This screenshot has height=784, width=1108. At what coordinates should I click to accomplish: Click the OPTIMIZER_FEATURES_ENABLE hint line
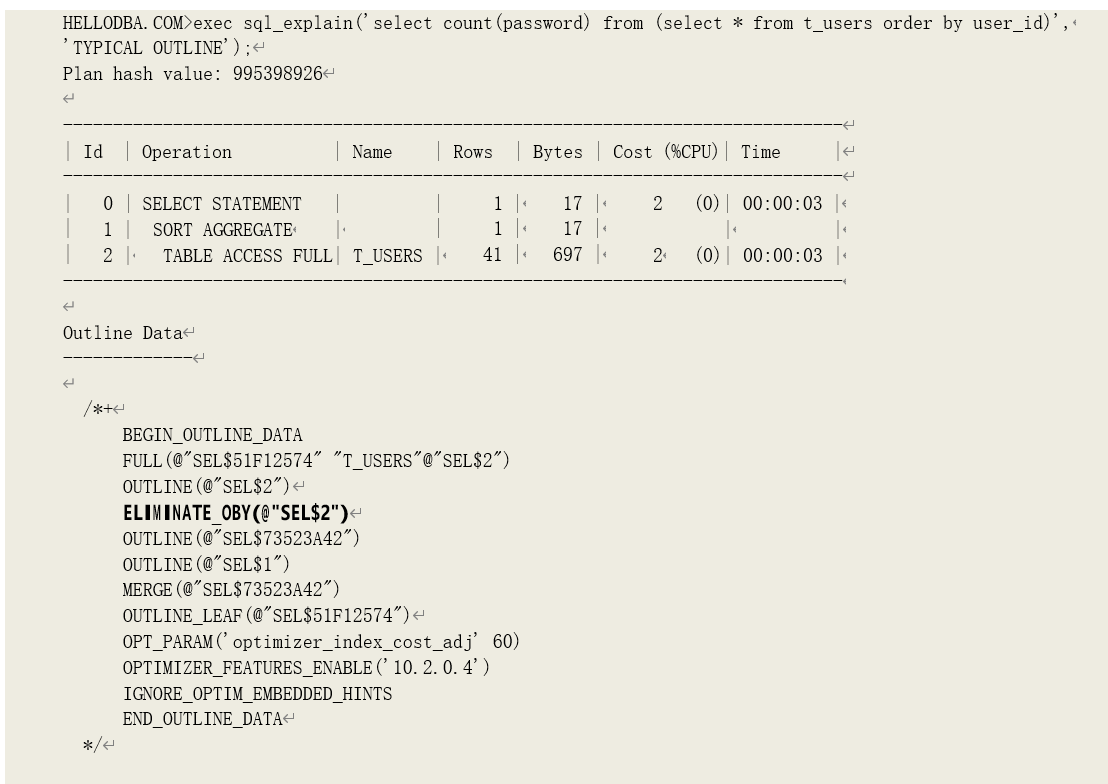[306, 667]
